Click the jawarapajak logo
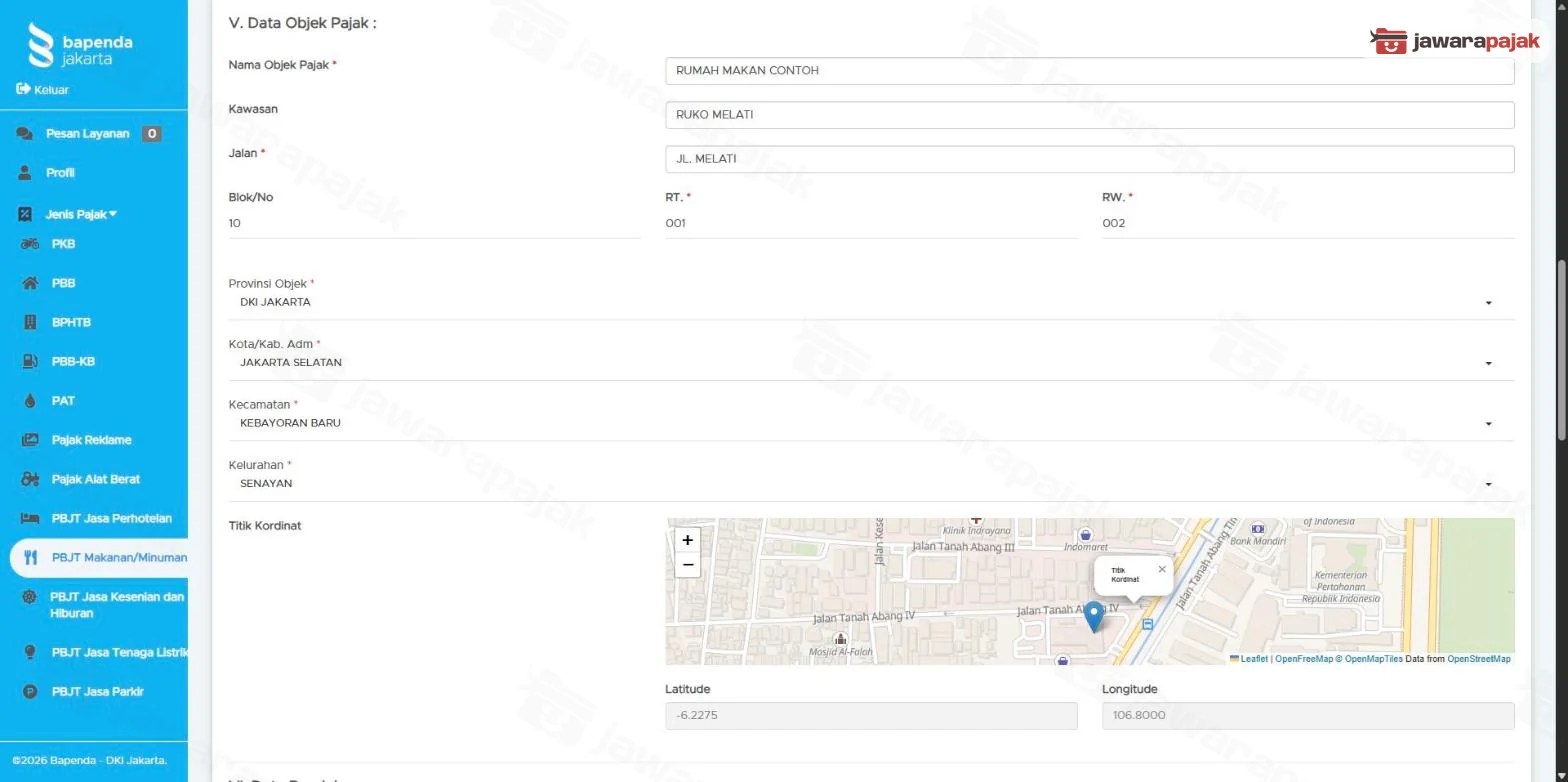Screen dimensions: 1568x782 (x=1454, y=41)
